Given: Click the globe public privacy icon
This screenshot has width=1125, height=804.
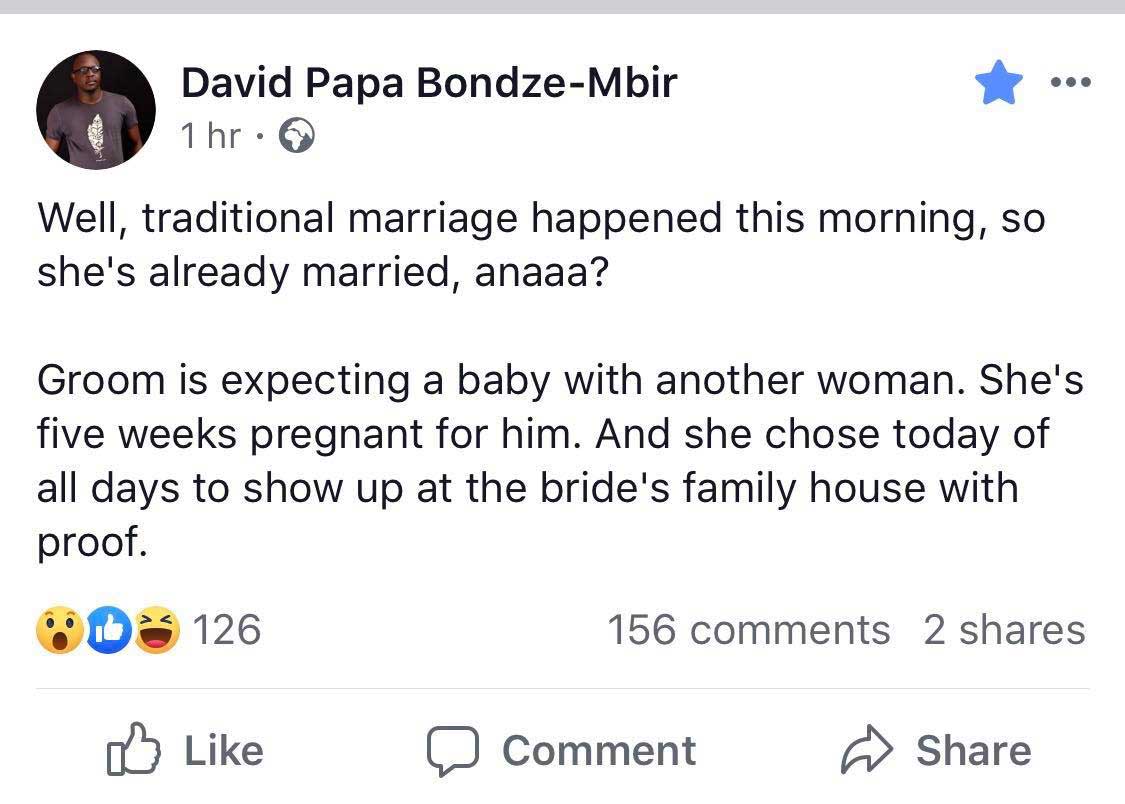Looking at the screenshot, I should coord(296,136).
